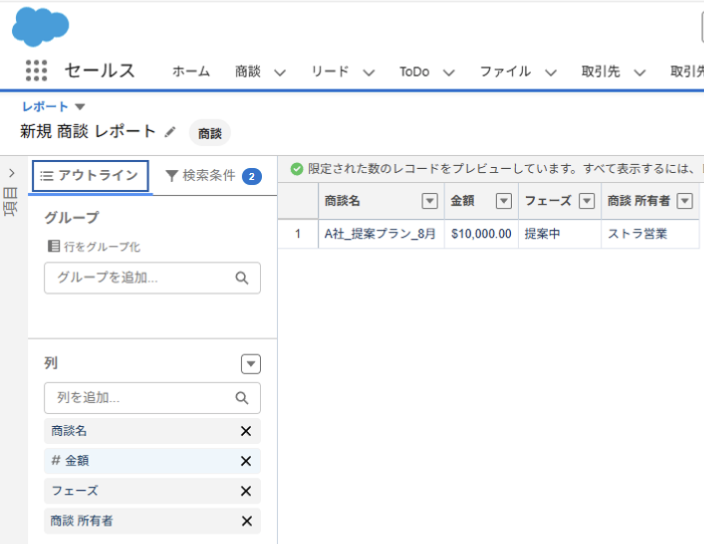This screenshot has width=704, height=544.
Task: Click the グループを追加 input field
Action: pyautogui.click(x=152, y=278)
